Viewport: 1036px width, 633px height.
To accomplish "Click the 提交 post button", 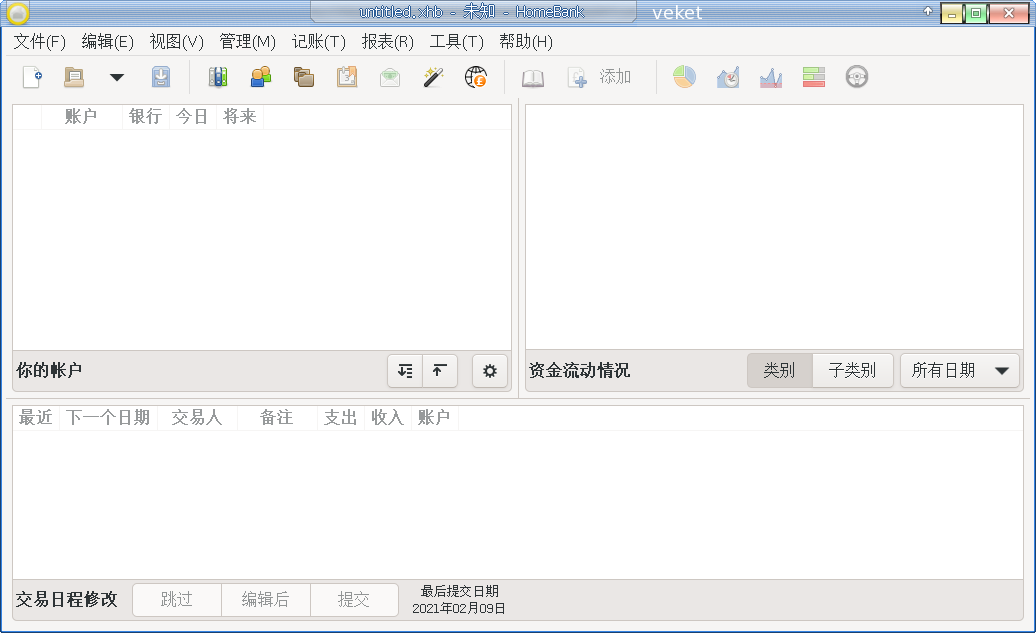I will point(354,599).
